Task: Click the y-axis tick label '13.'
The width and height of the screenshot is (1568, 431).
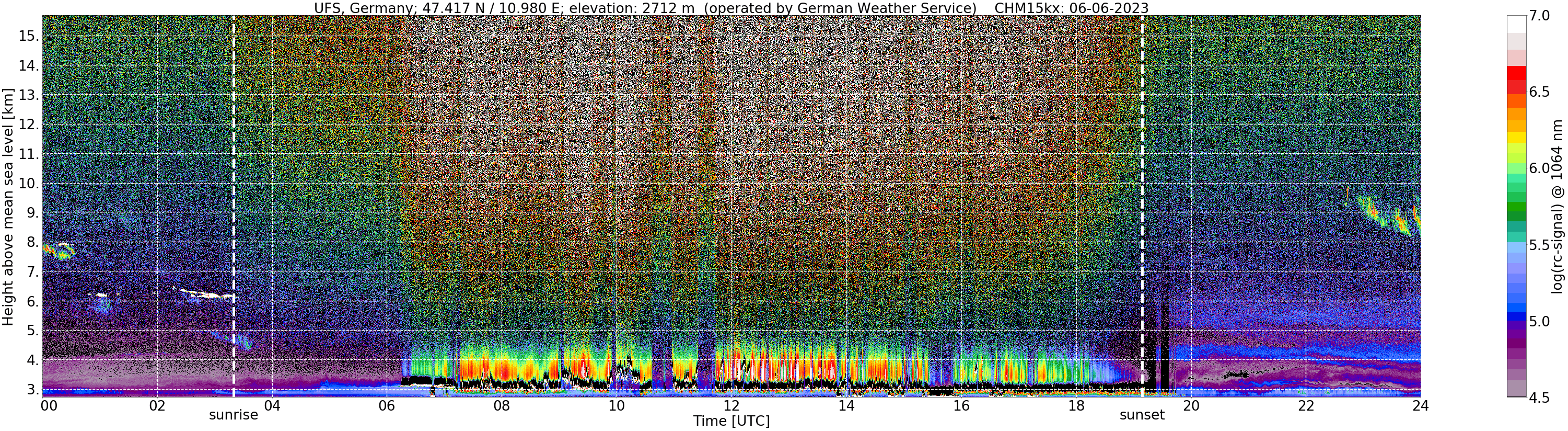Action: 29,95
